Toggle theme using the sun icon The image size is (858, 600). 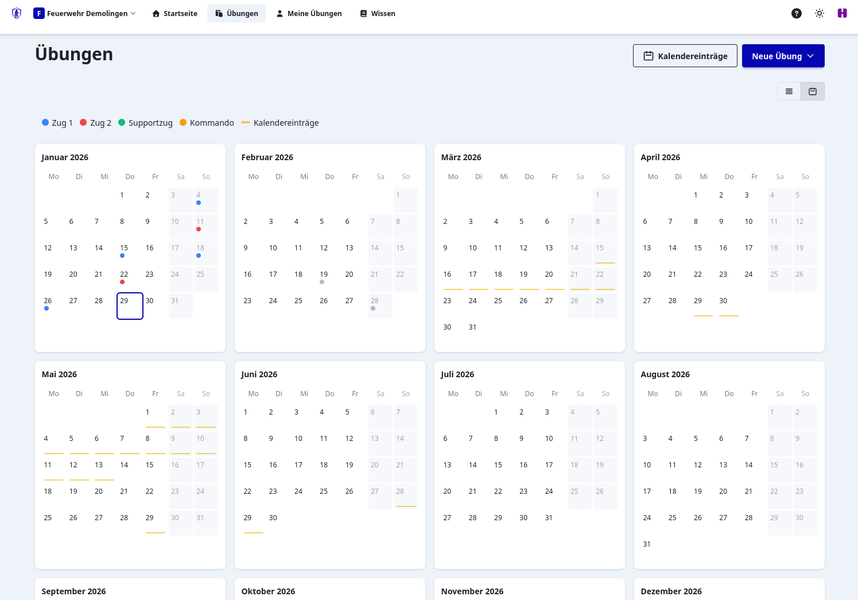820,13
